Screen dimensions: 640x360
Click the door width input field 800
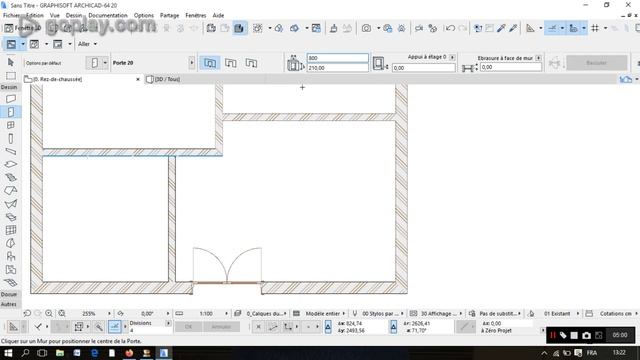click(x=338, y=58)
